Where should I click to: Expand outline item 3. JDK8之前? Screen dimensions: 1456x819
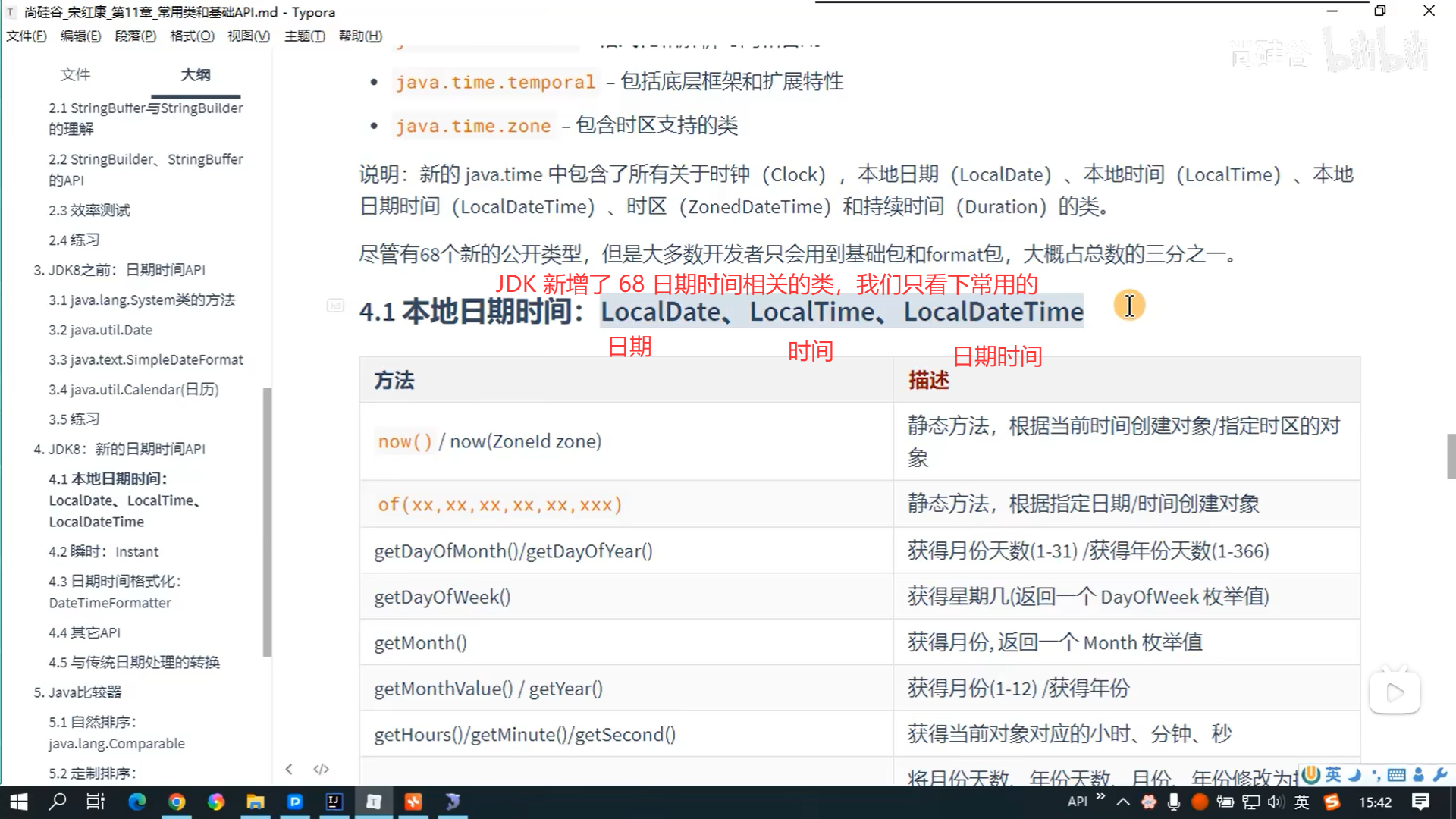pyautogui.click(x=119, y=270)
